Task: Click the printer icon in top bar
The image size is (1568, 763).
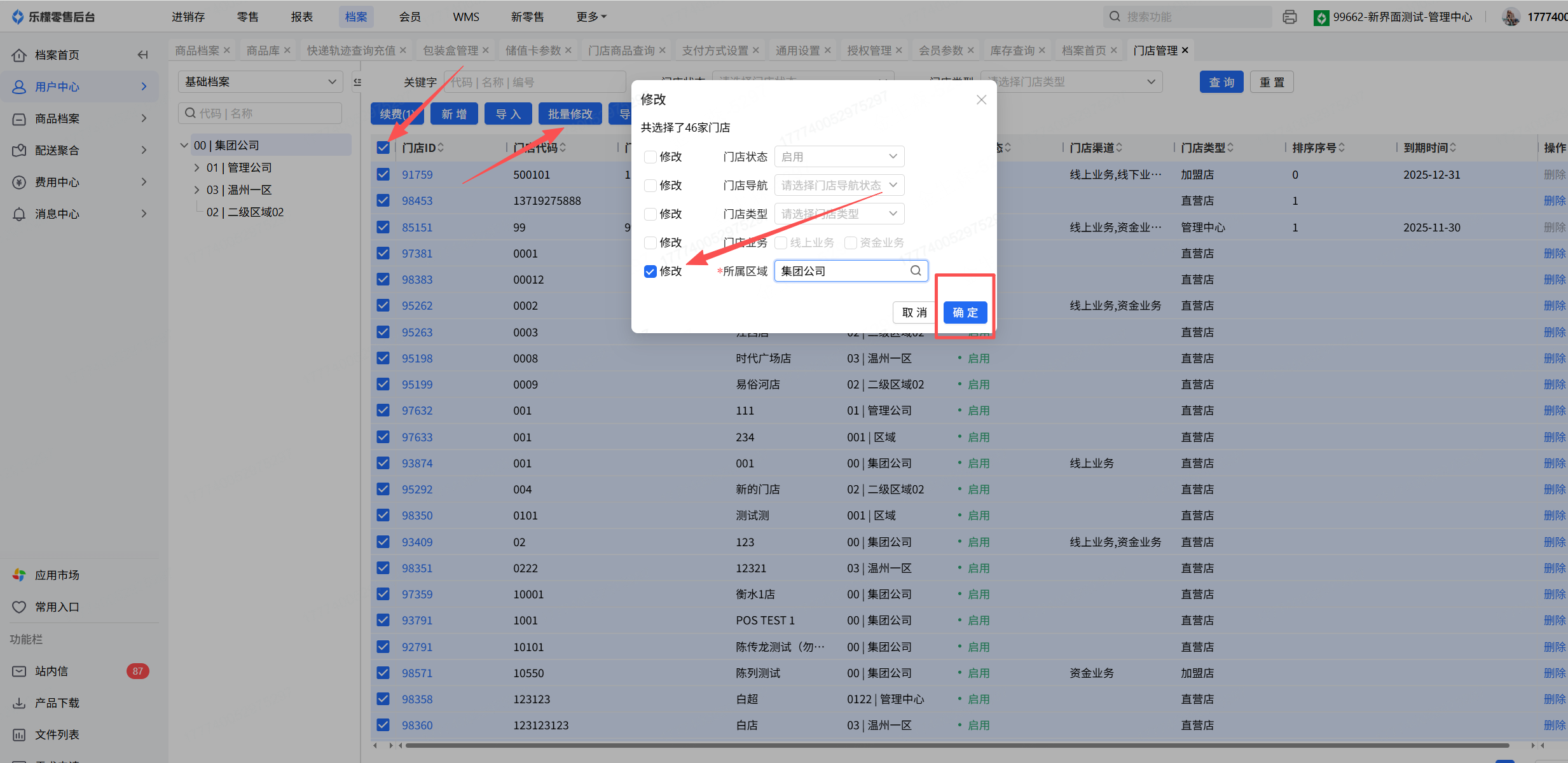Action: tap(1289, 17)
